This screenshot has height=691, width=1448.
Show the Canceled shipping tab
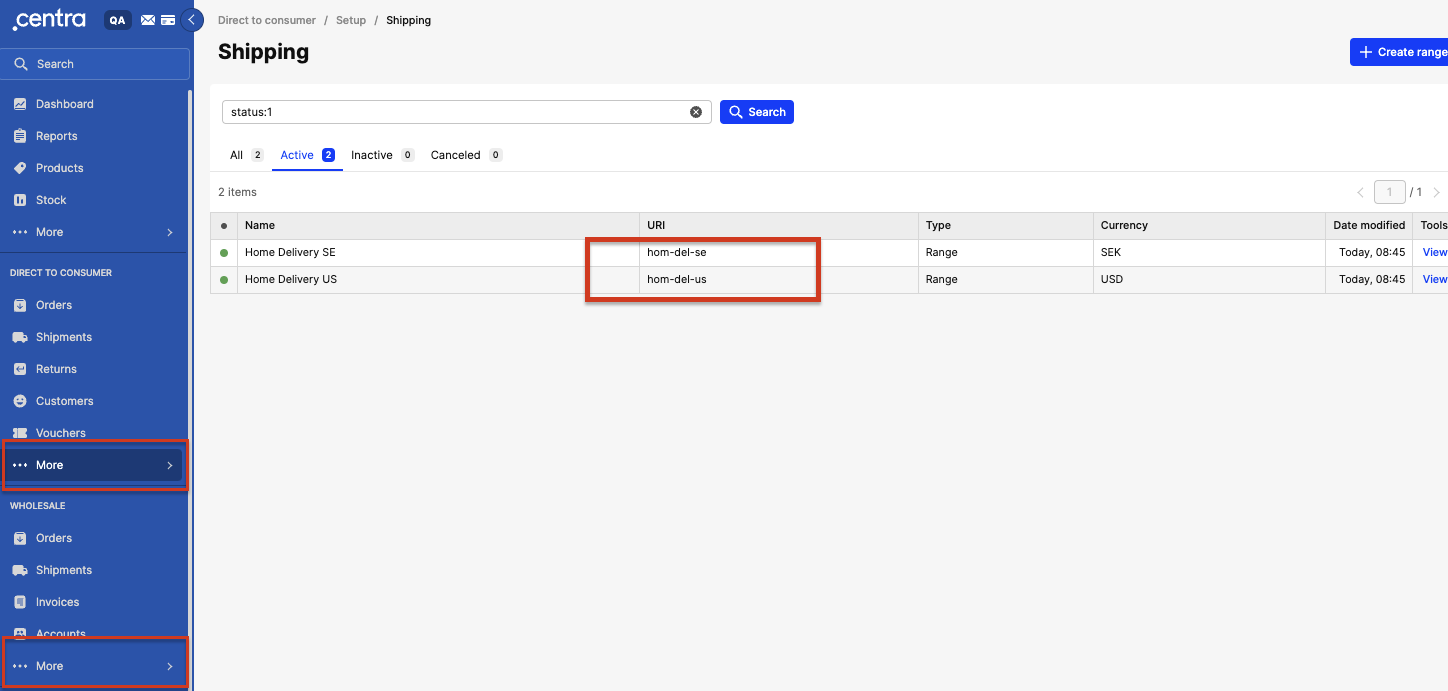pyautogui.click(x=456, y=155)
